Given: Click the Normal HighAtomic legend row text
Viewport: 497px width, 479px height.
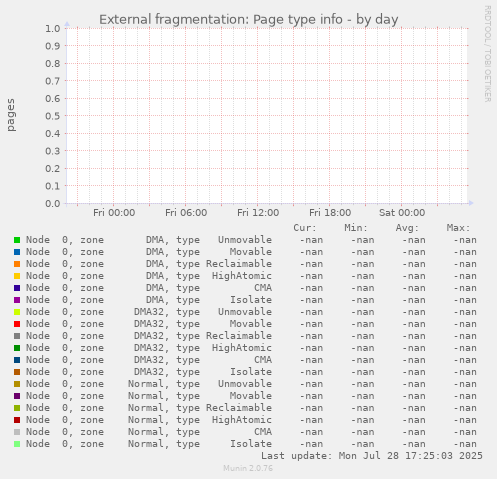Looking at the screenshot, I should pyautogui.click(x=149, y=420).
